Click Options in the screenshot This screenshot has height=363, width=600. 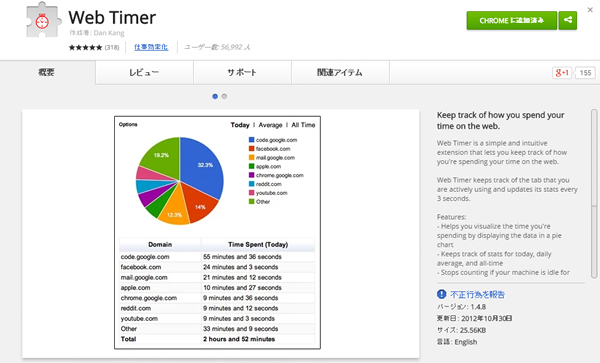coord(128,124)
